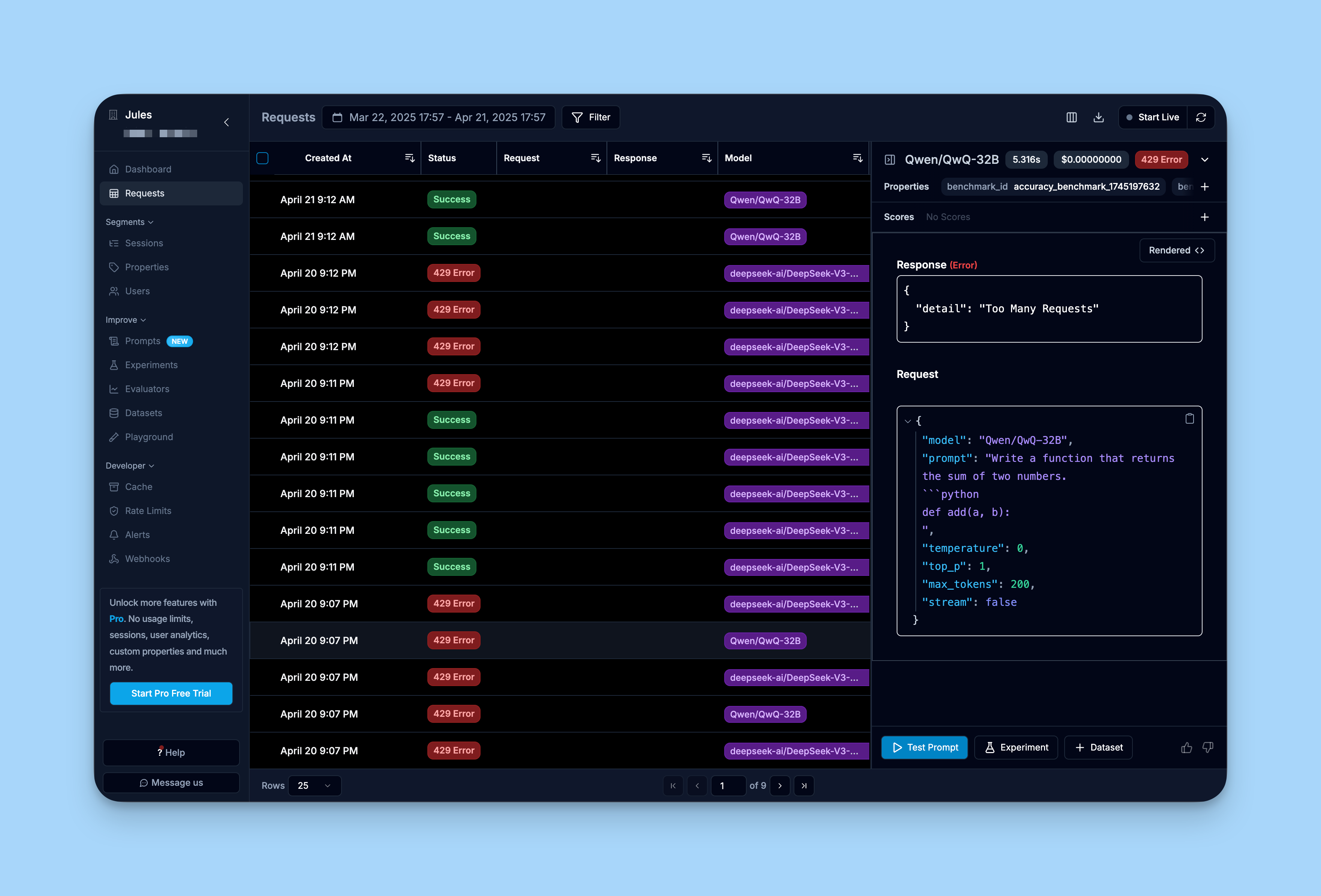Click the thumbs down icon
Screen dimensions: 1321x896
pos(1208,748)
